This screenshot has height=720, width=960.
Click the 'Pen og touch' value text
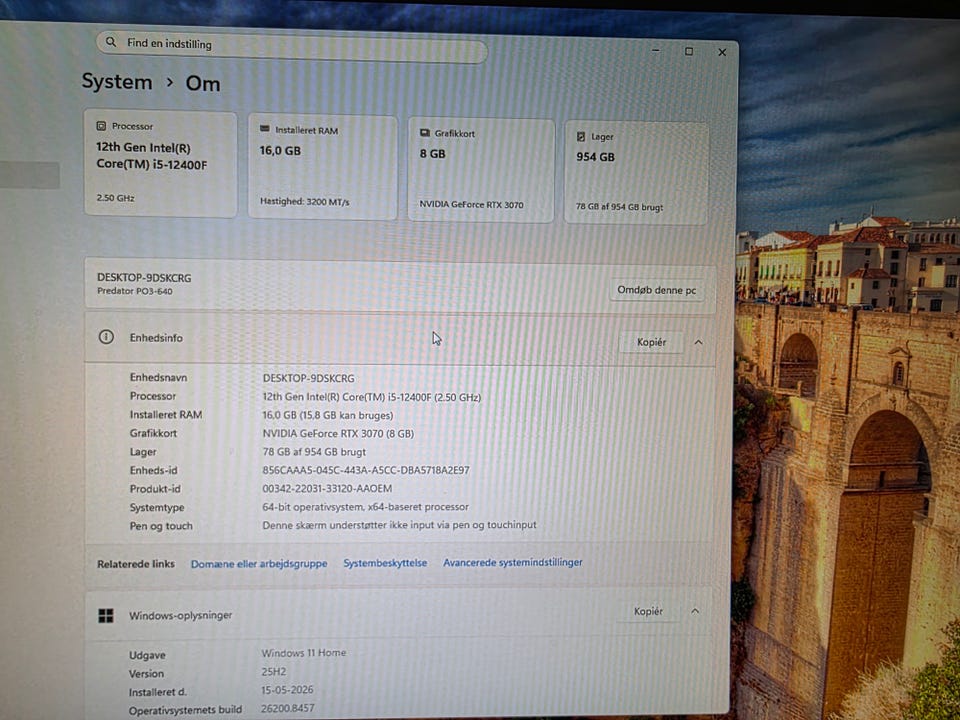(399, 525)
